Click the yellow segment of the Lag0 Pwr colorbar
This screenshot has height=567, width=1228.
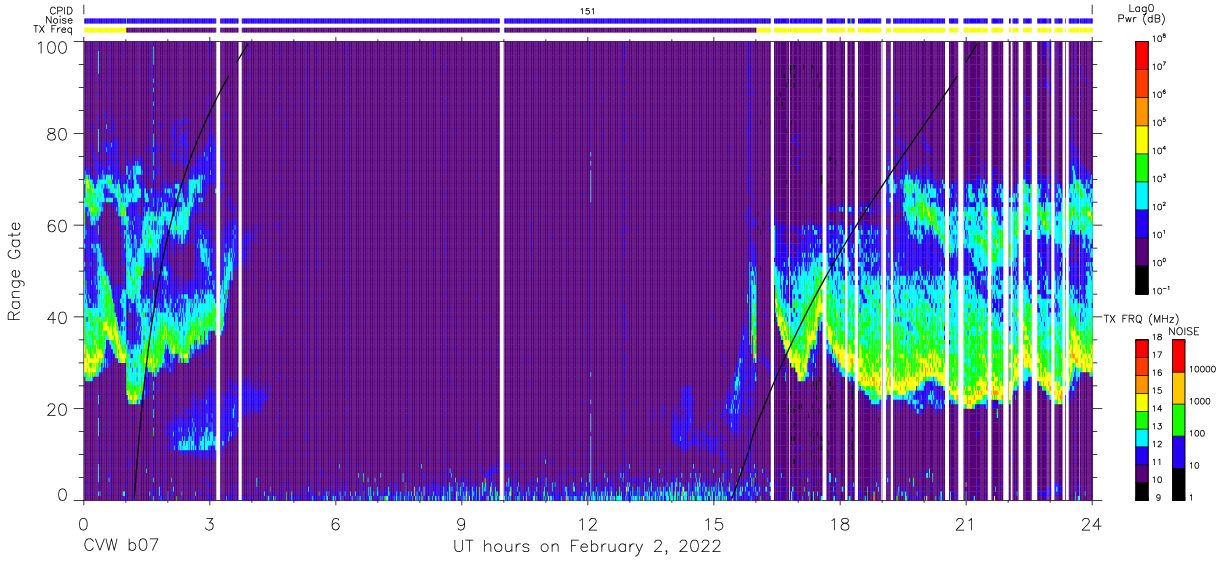click(1143, 138)
